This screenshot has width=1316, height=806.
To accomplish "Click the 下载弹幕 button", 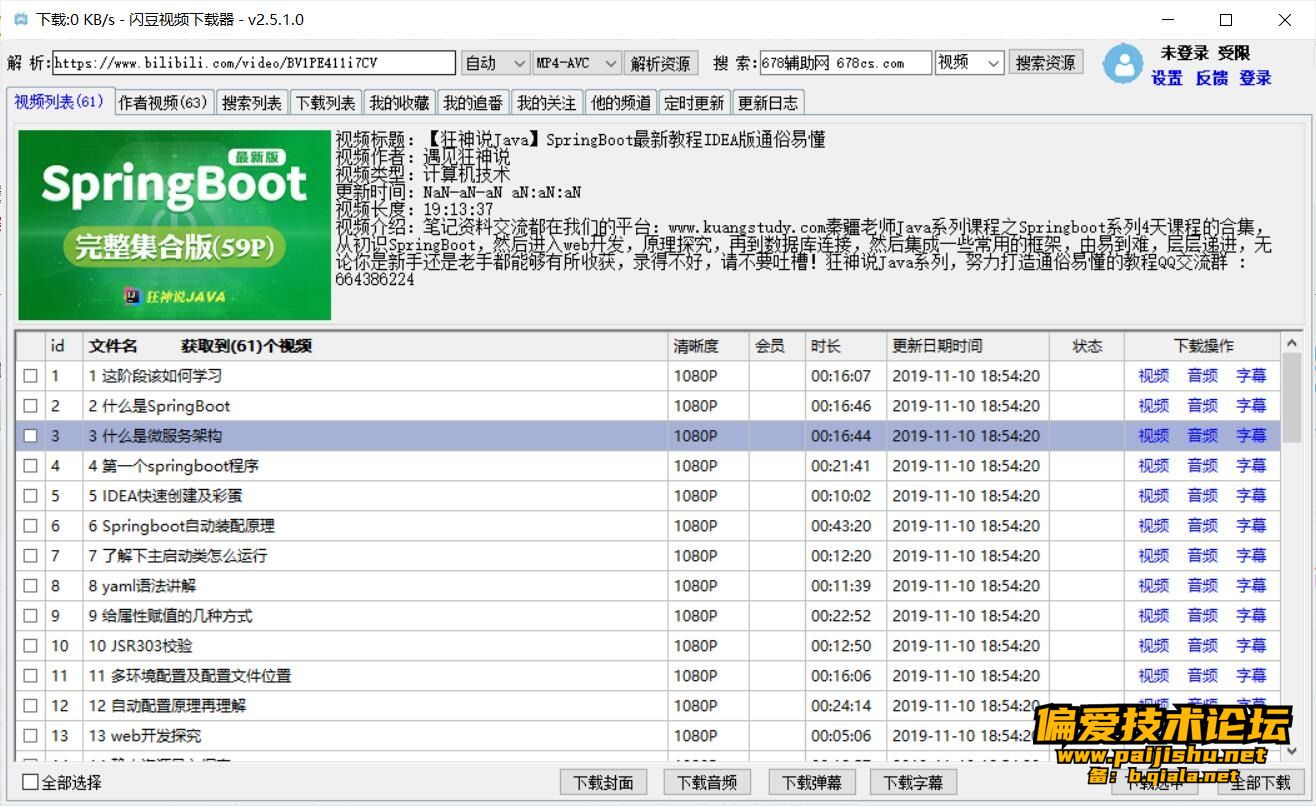I will [811, 782].
